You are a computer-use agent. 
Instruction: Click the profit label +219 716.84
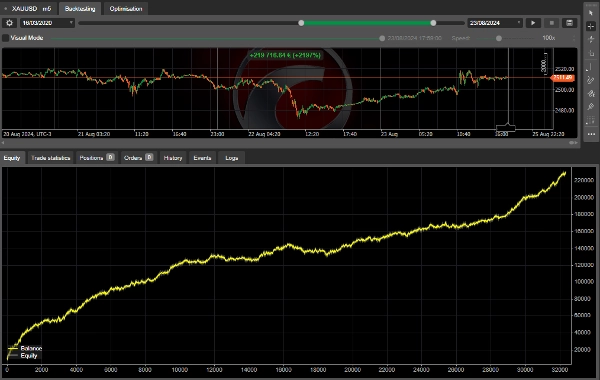[x=285, y=55]
